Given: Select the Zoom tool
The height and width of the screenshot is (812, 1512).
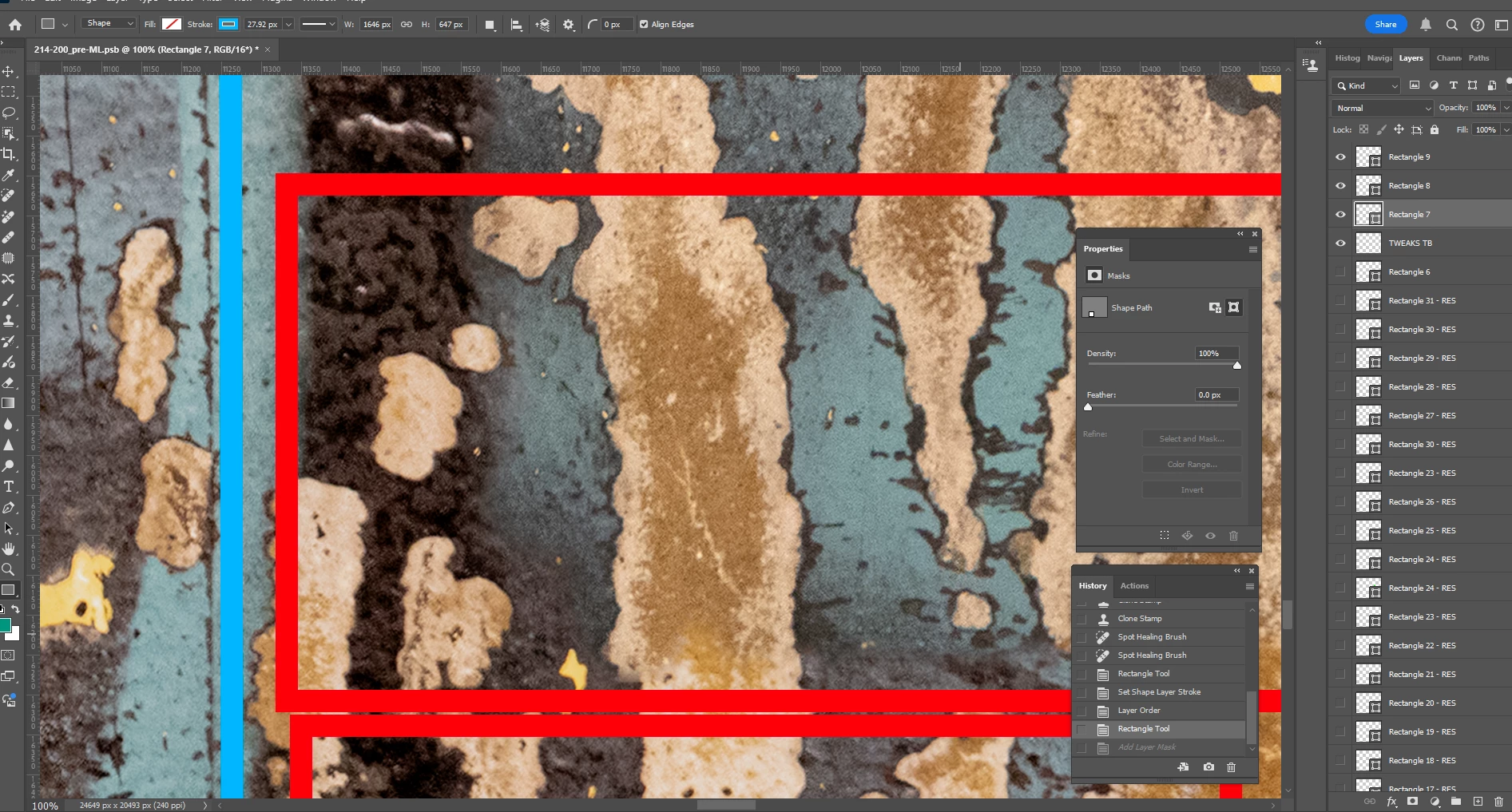Looking at the screenshot, I should tap(8, 569).
